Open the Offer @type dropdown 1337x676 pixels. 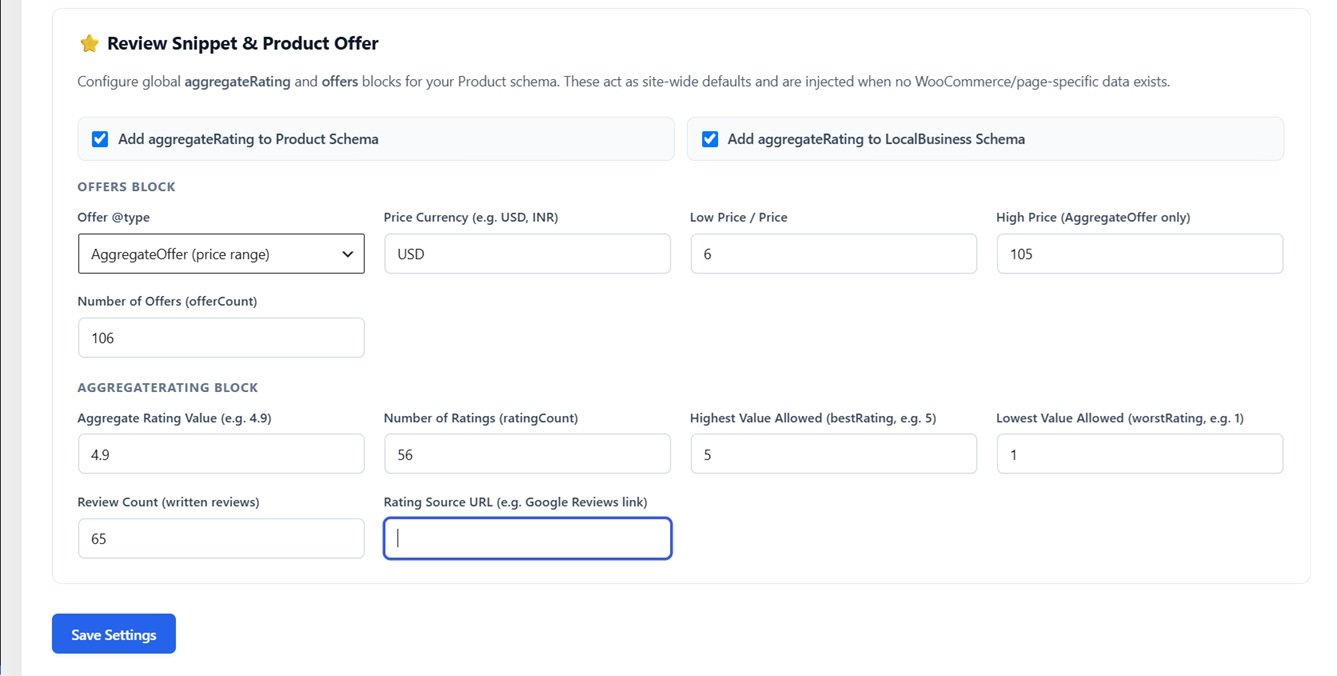[x=221, y=254]
